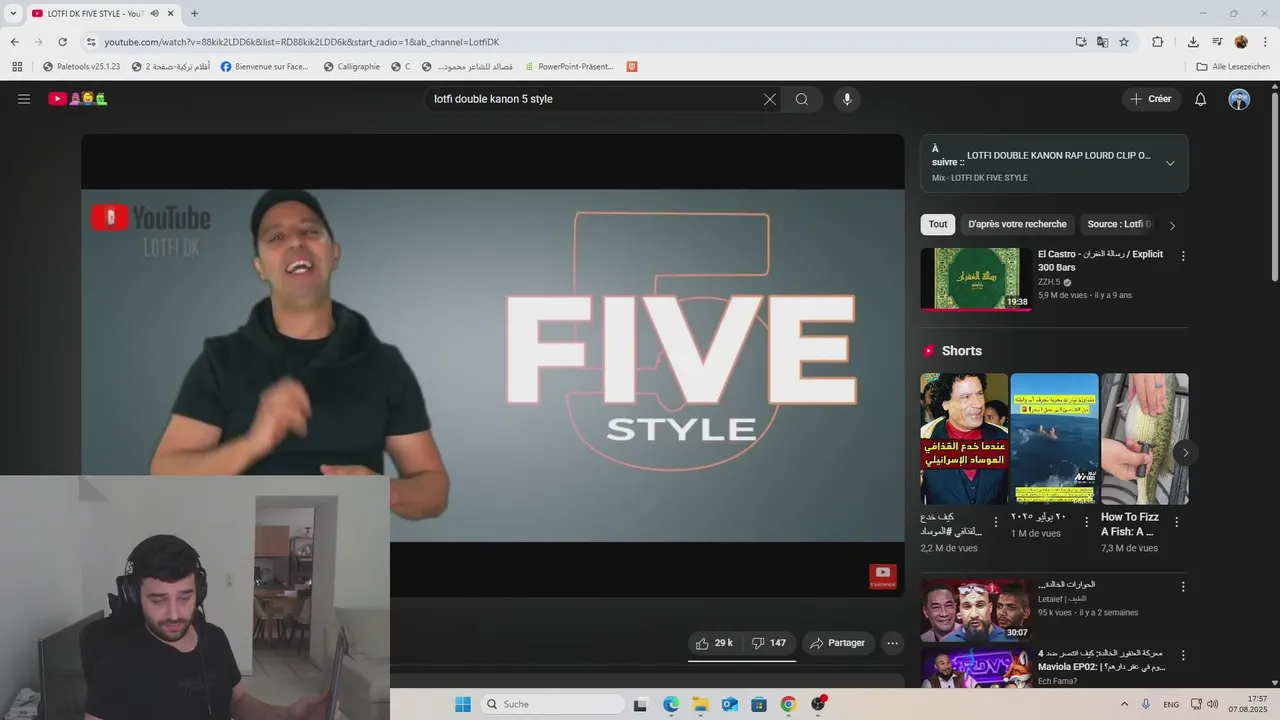The image size is (1280, 720).
Task: Open options for the Gaddafi Short
Action: [995, 522]
